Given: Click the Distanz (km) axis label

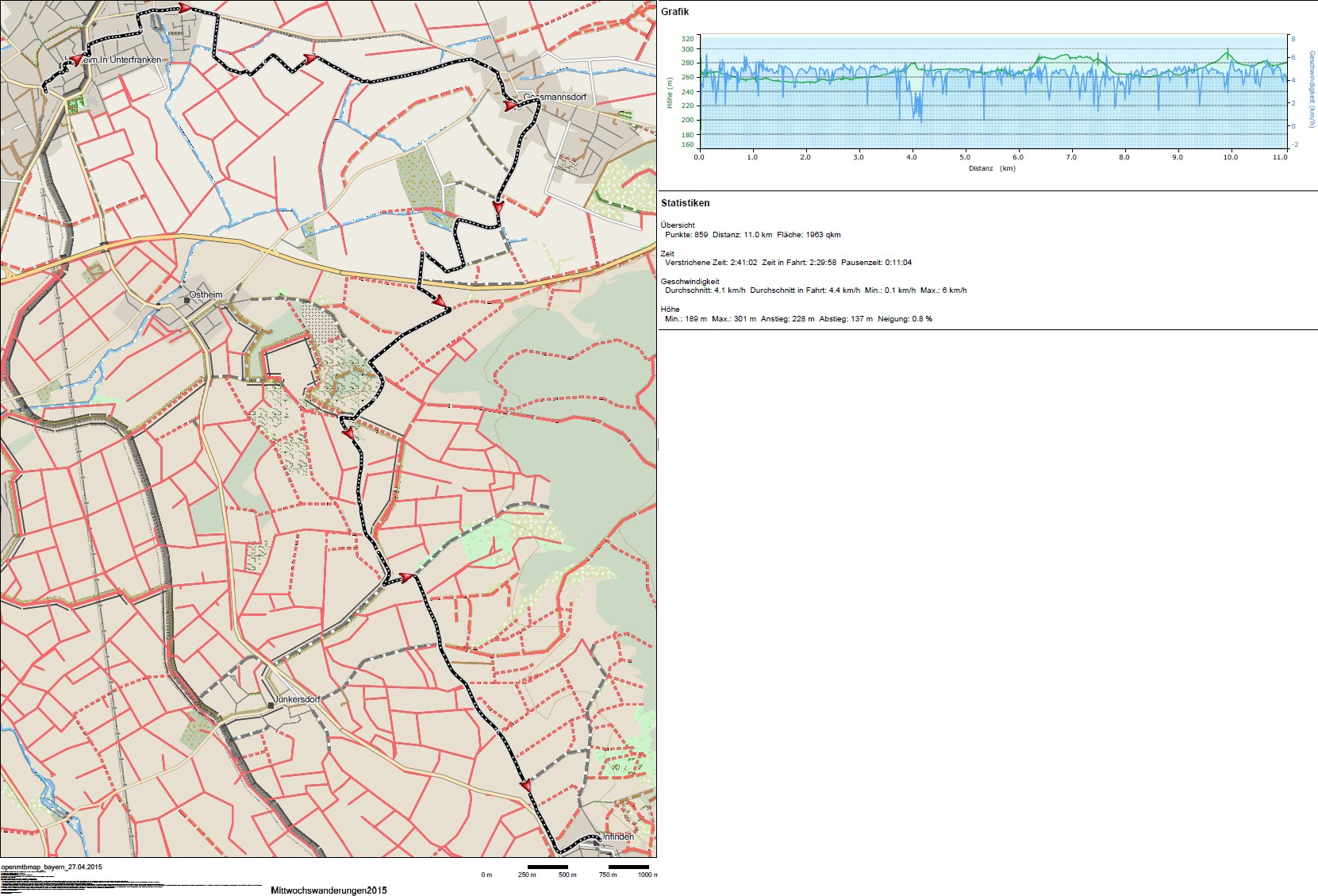Looking at the screenshot, I should pyautogui.click(x=991, y=168).
